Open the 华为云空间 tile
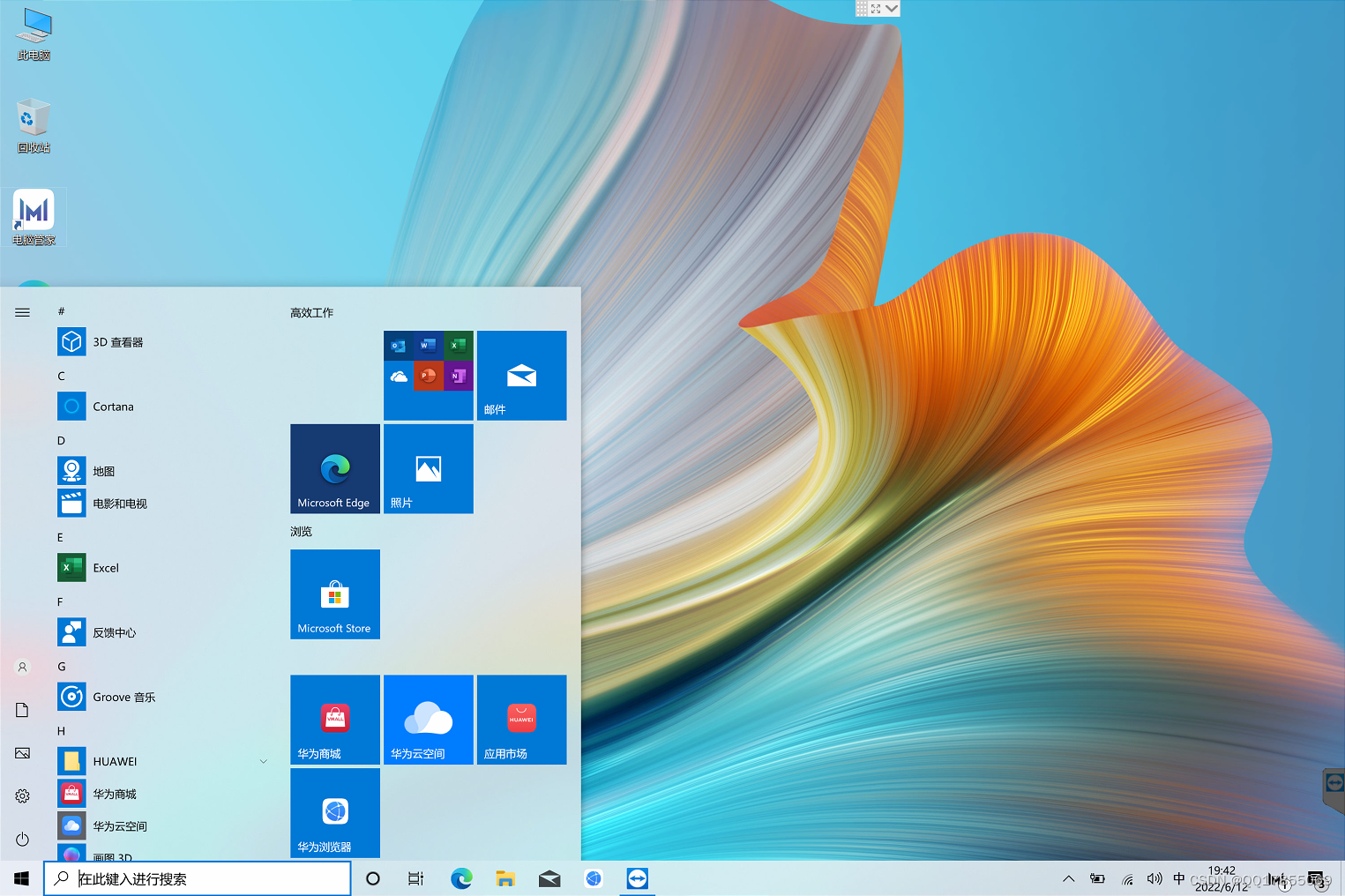This screenshot has width=1345, height=896. coord(429,720)
